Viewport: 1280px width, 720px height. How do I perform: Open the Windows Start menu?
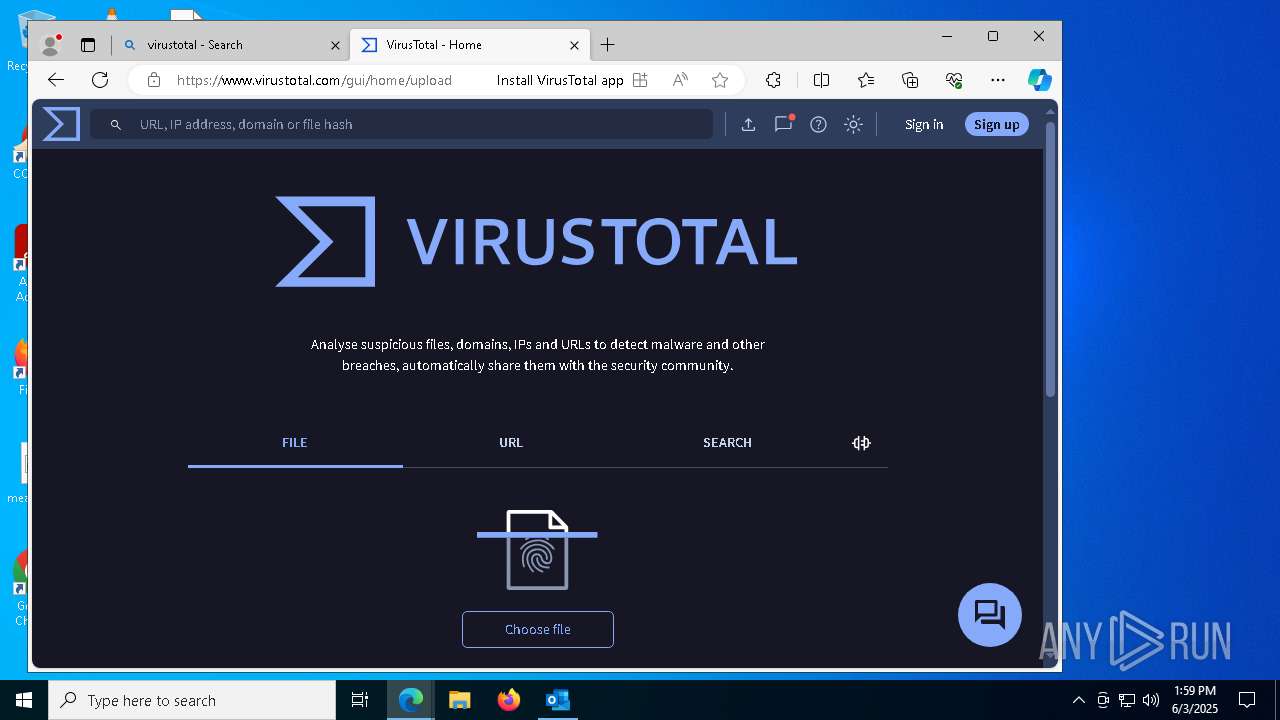(x=24, y=700)
